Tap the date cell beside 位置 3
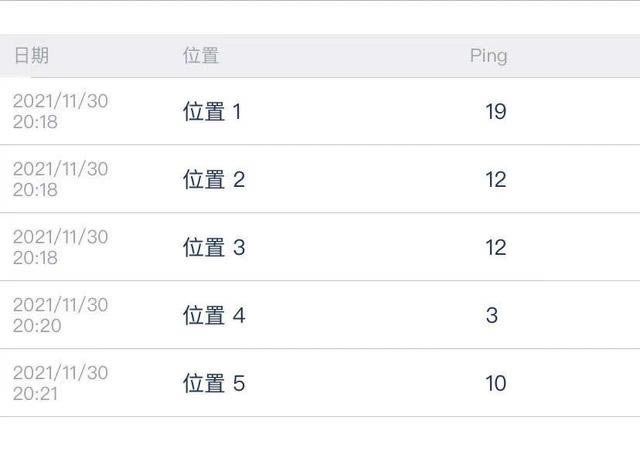This screenshot has height=451, width=640. [x=60, y=247]
